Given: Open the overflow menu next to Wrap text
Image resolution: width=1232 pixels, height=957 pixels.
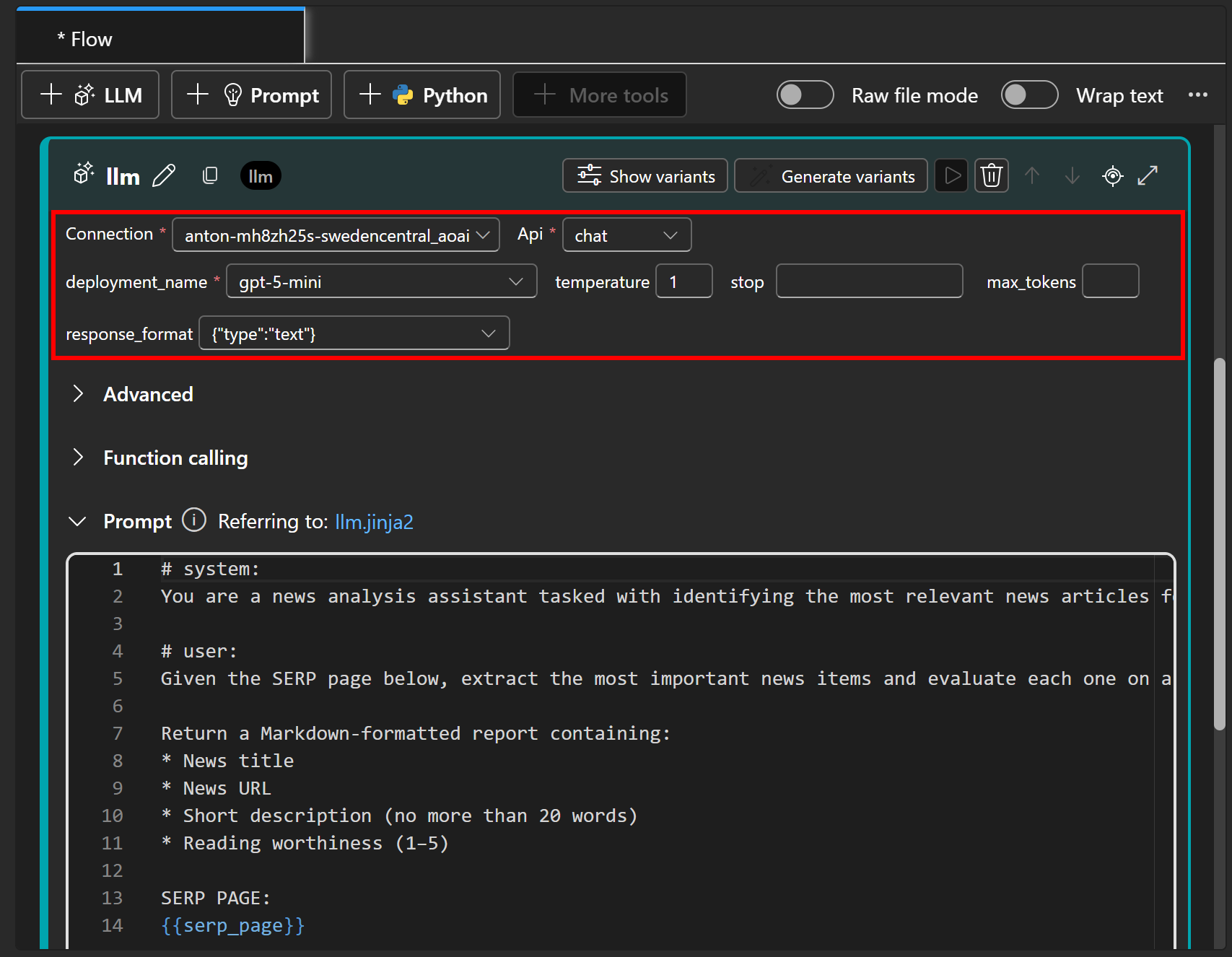Looking at the screenshot, I should click(x=1199, y=95).
